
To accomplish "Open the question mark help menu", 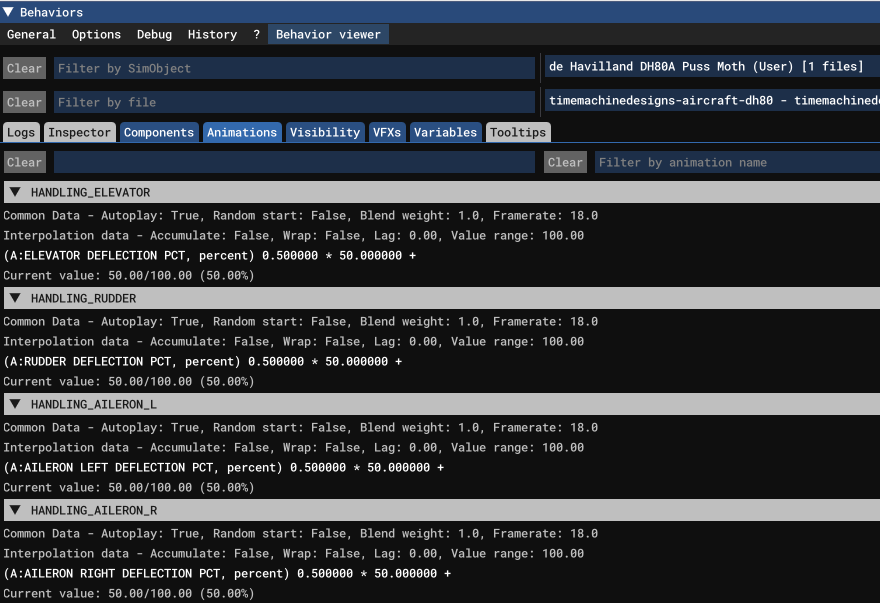I will tap(256, 34).
